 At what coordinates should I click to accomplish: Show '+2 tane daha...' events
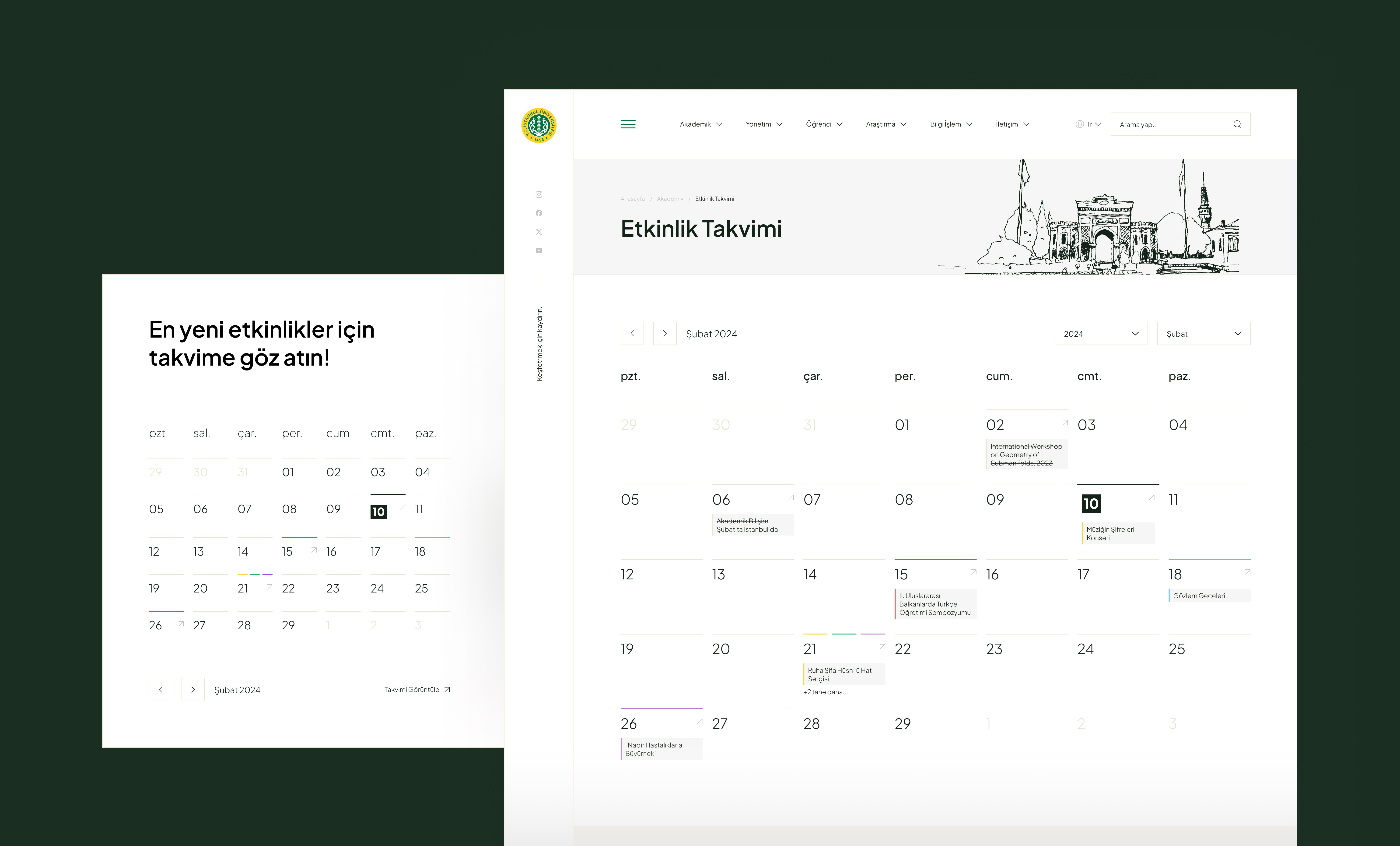pyautogui.click(x=826, y=692)
